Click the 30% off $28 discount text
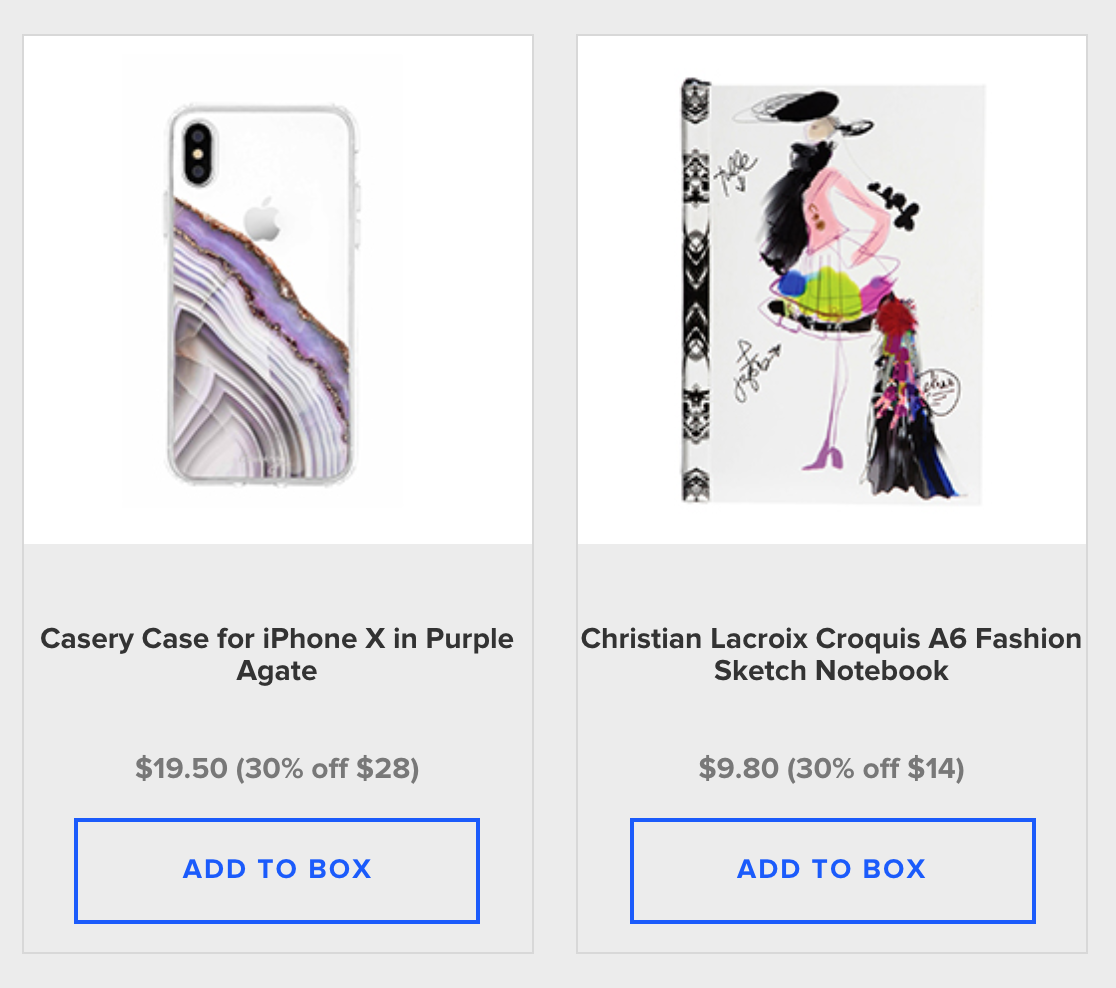This screenshot has height=988, width=1116. click(327, 768)
